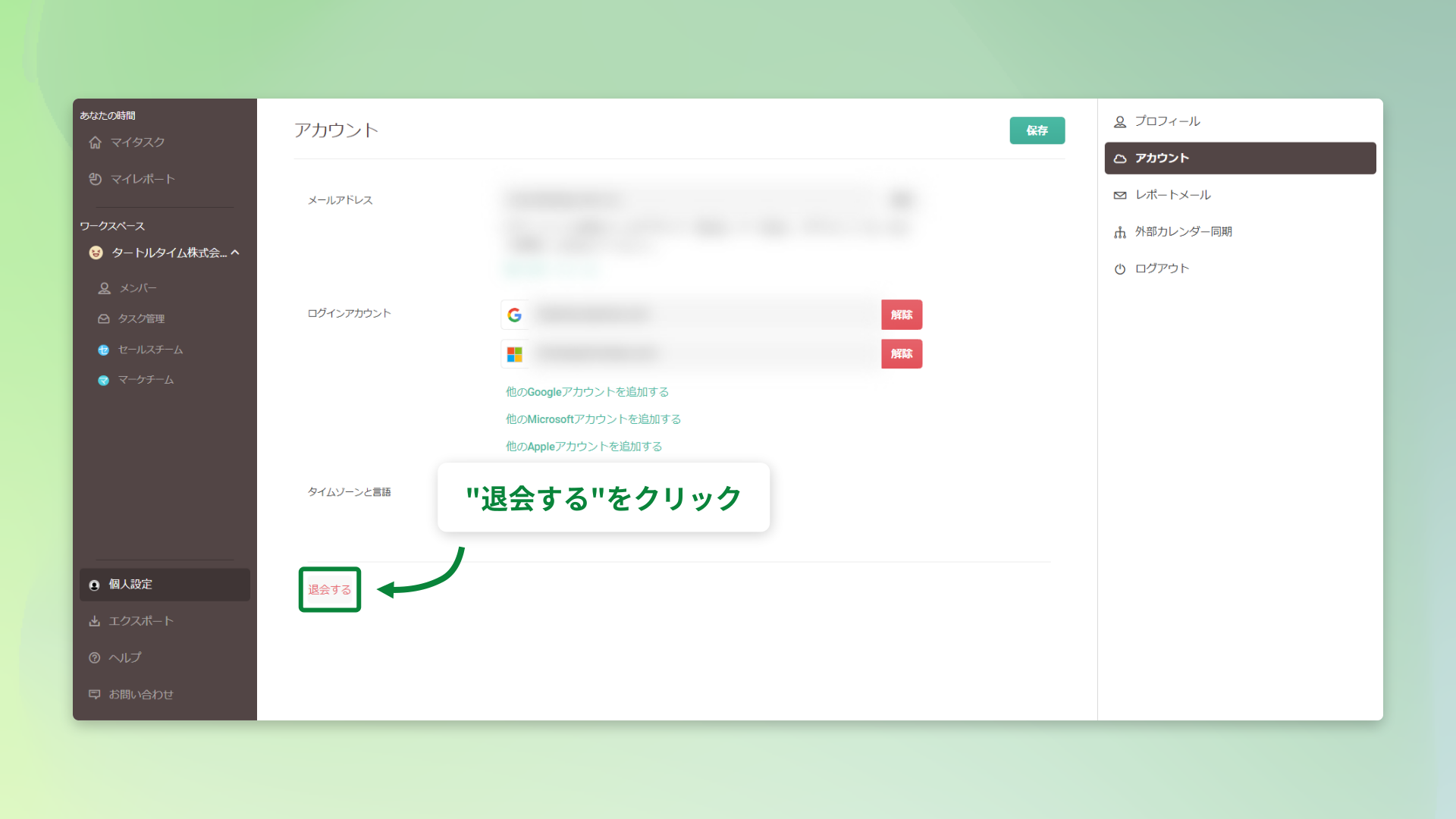Click the 保存 button
This screenshot has width=1456, height=819.
1037,130
